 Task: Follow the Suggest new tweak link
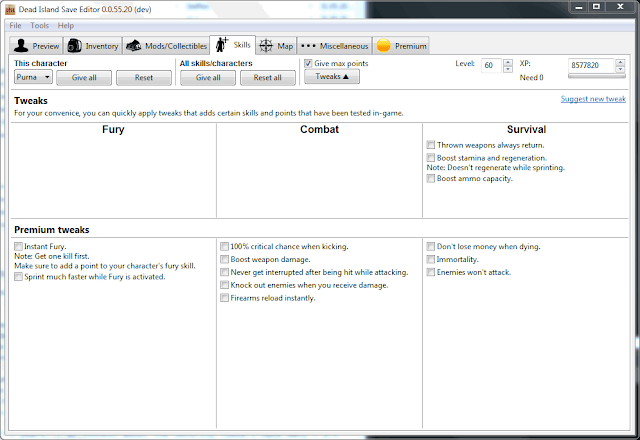pyautogui.click(x=593, y=99)
